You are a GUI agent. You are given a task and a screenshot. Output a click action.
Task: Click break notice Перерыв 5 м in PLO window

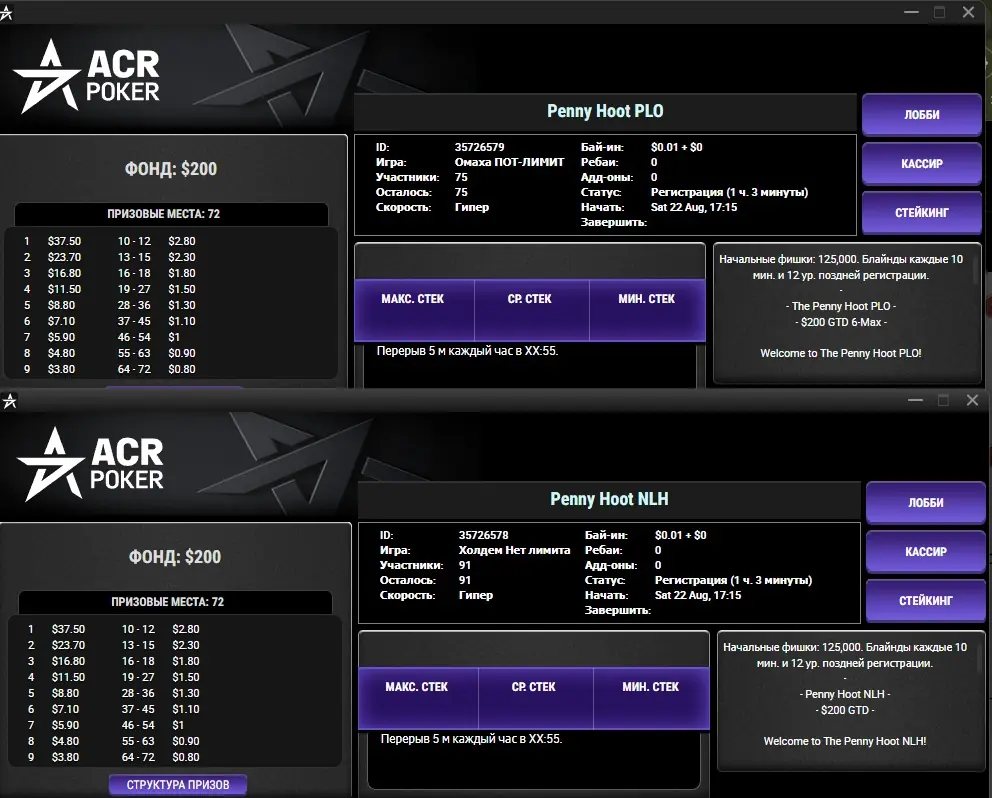click(468, 351)
